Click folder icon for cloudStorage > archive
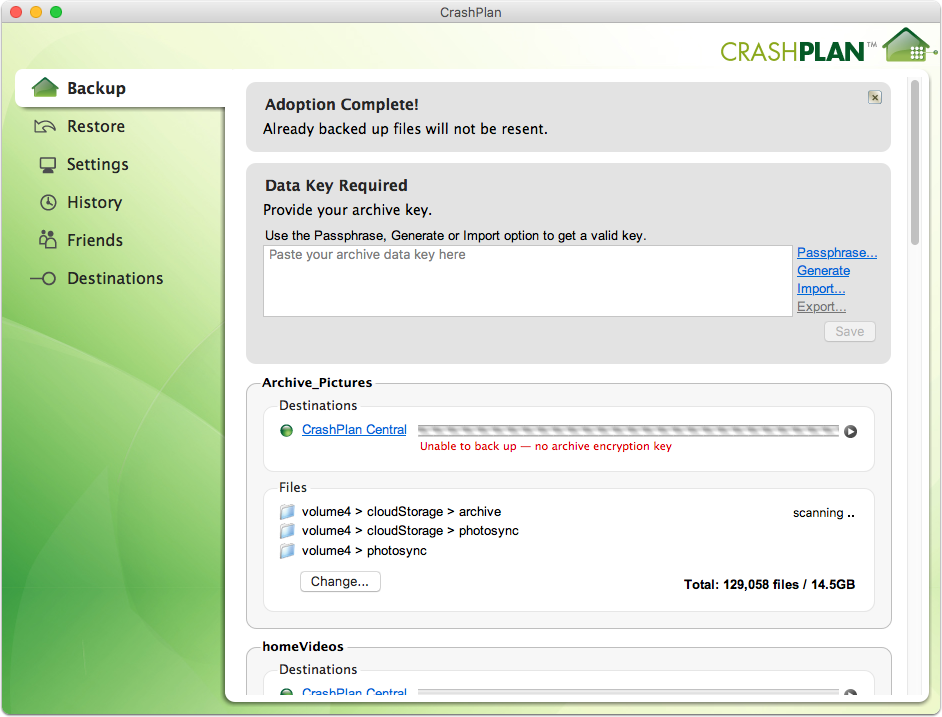 pos(287,511)
